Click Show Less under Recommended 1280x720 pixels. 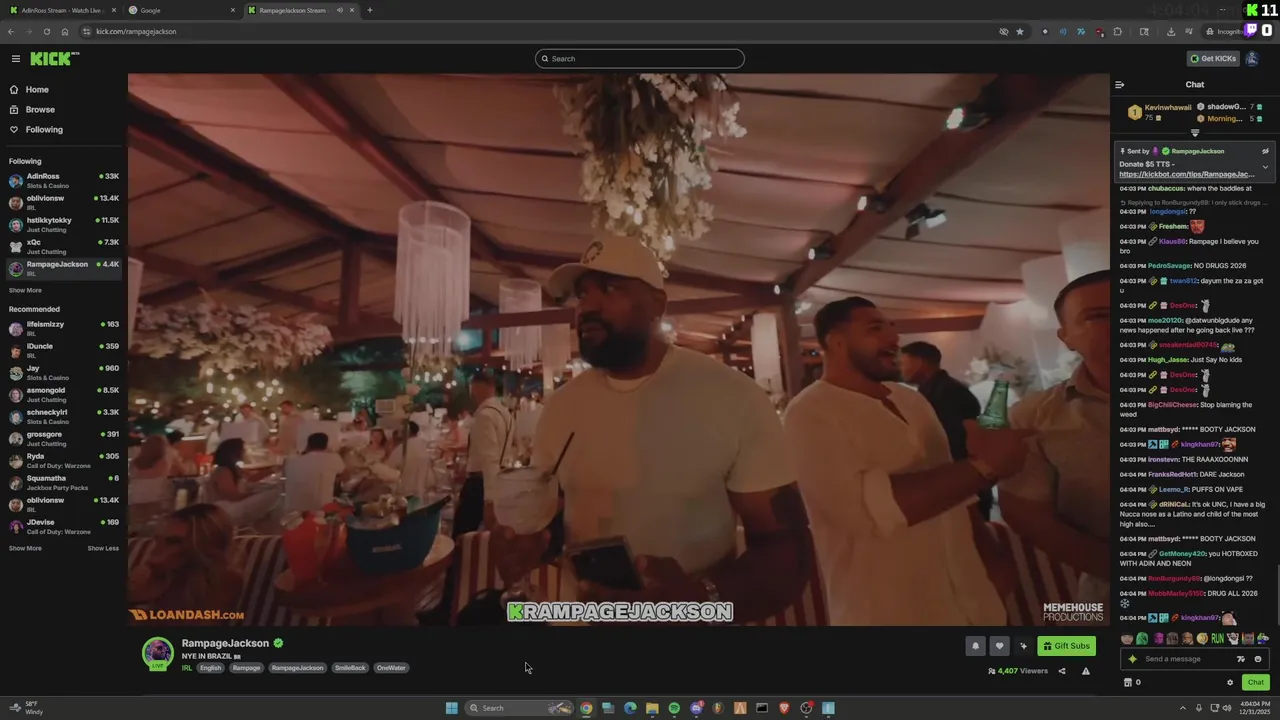click(103, 548)
